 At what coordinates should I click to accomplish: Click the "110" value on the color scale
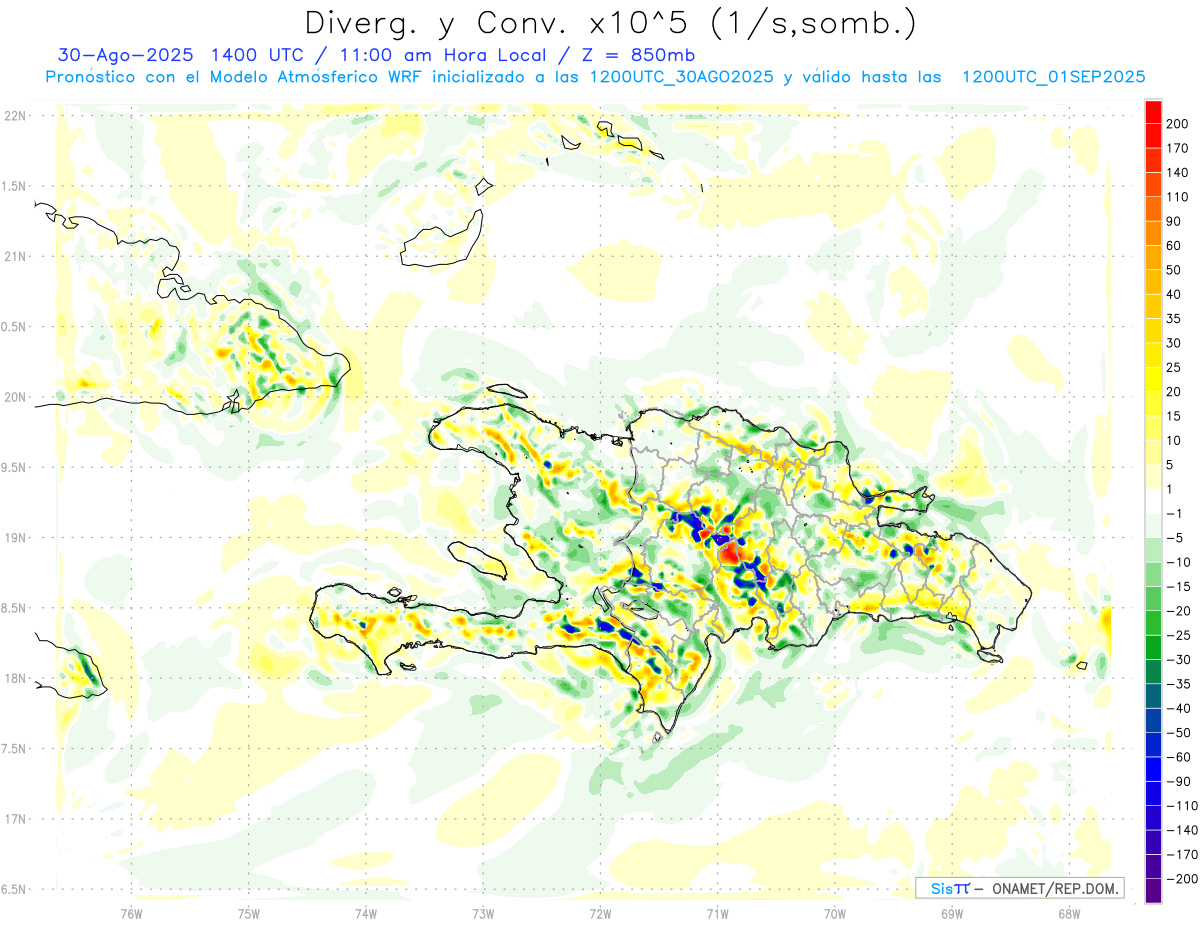coord(1177,197)
